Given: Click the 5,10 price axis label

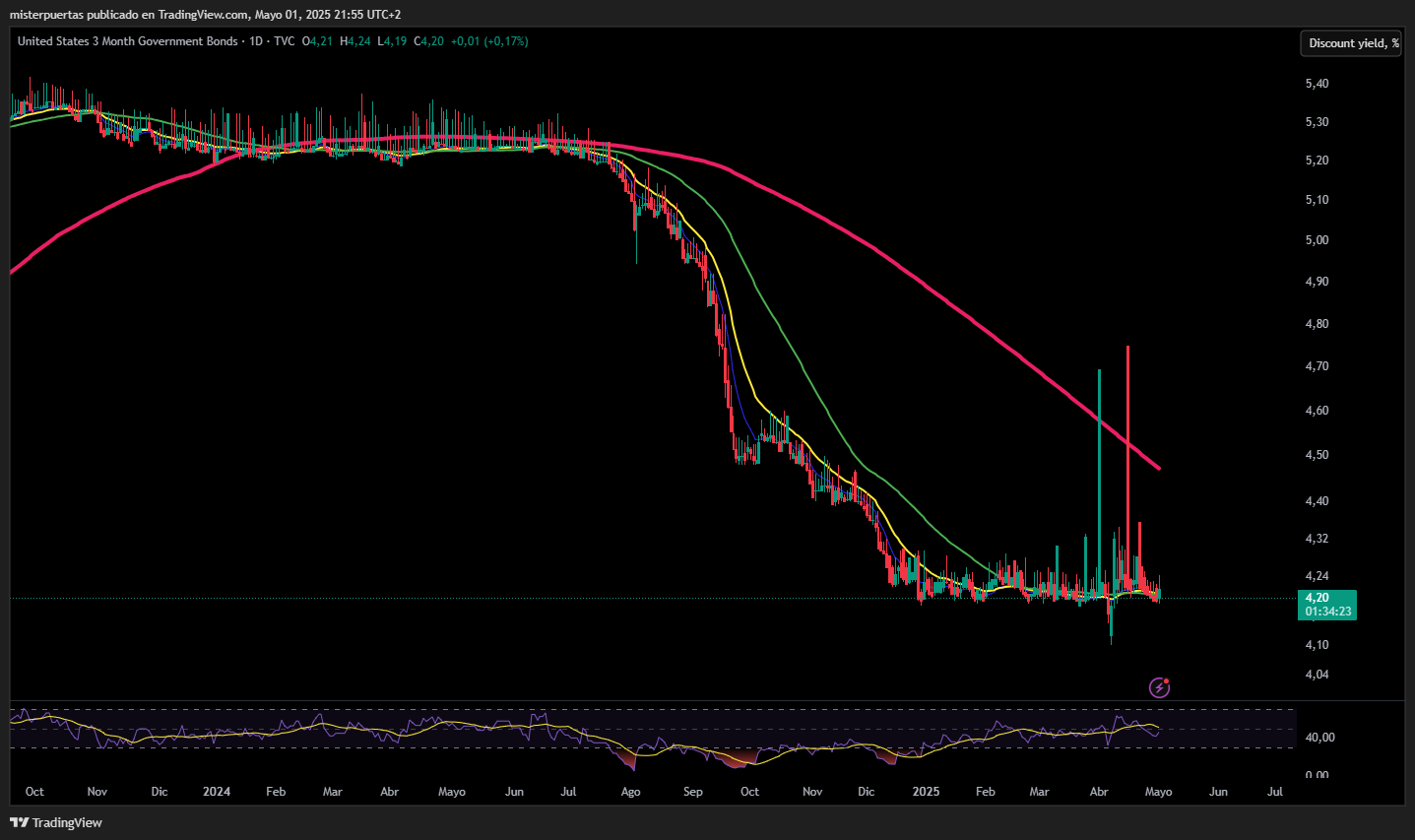Looking at the screenshot, I should pos(1317,200).
